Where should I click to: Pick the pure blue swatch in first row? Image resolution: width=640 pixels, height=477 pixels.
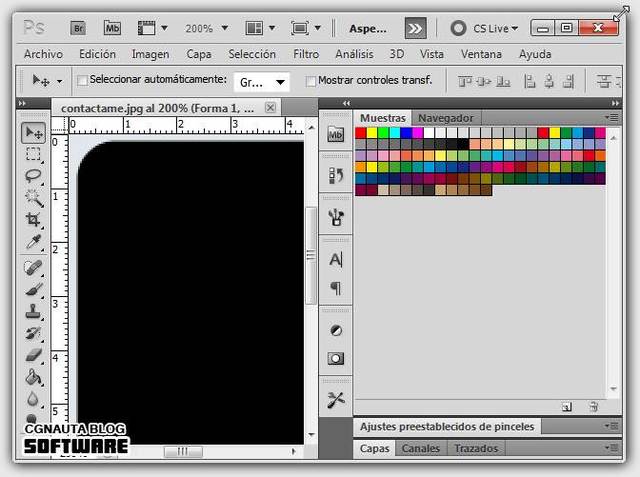pos(406,133)
